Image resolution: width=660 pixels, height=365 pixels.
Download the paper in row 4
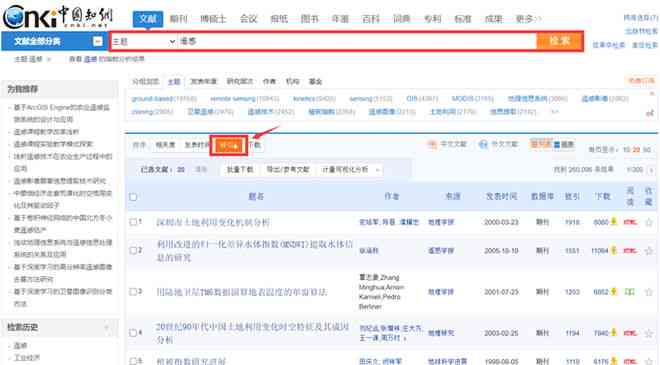click(614, 332)
